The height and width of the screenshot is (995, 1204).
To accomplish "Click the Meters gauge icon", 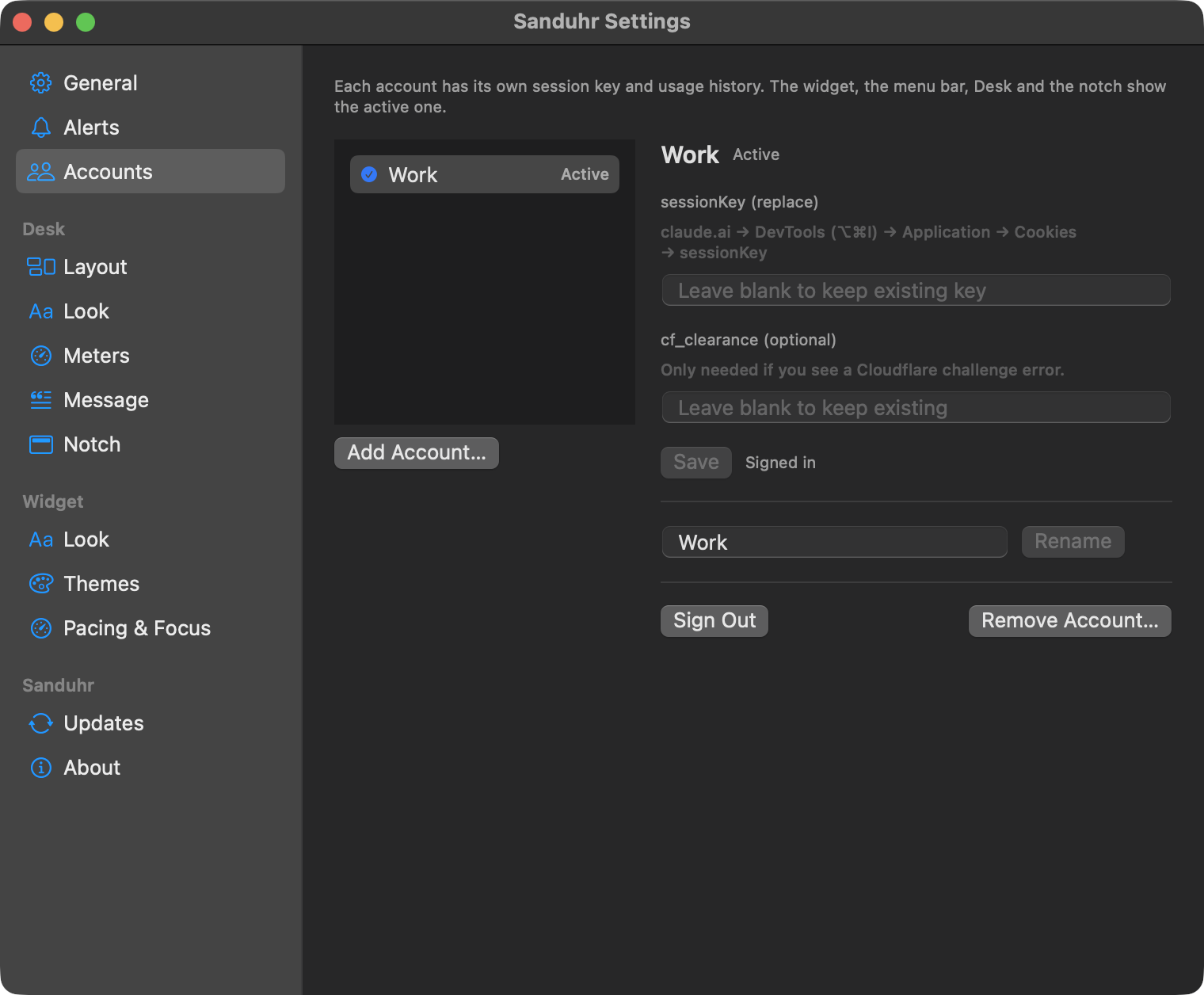I will coord(41,356).
